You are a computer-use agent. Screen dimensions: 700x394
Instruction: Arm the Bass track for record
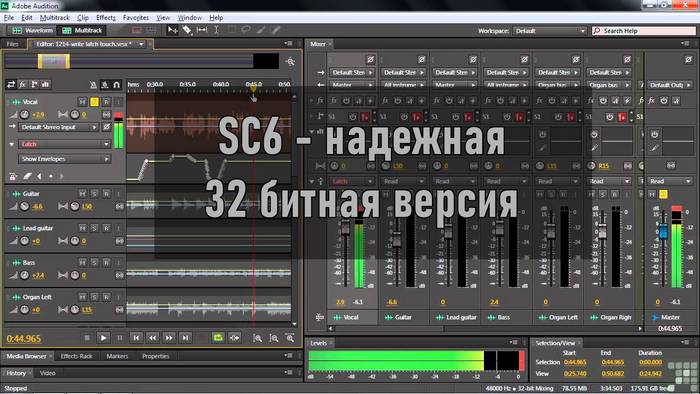[x=106, y=262]
